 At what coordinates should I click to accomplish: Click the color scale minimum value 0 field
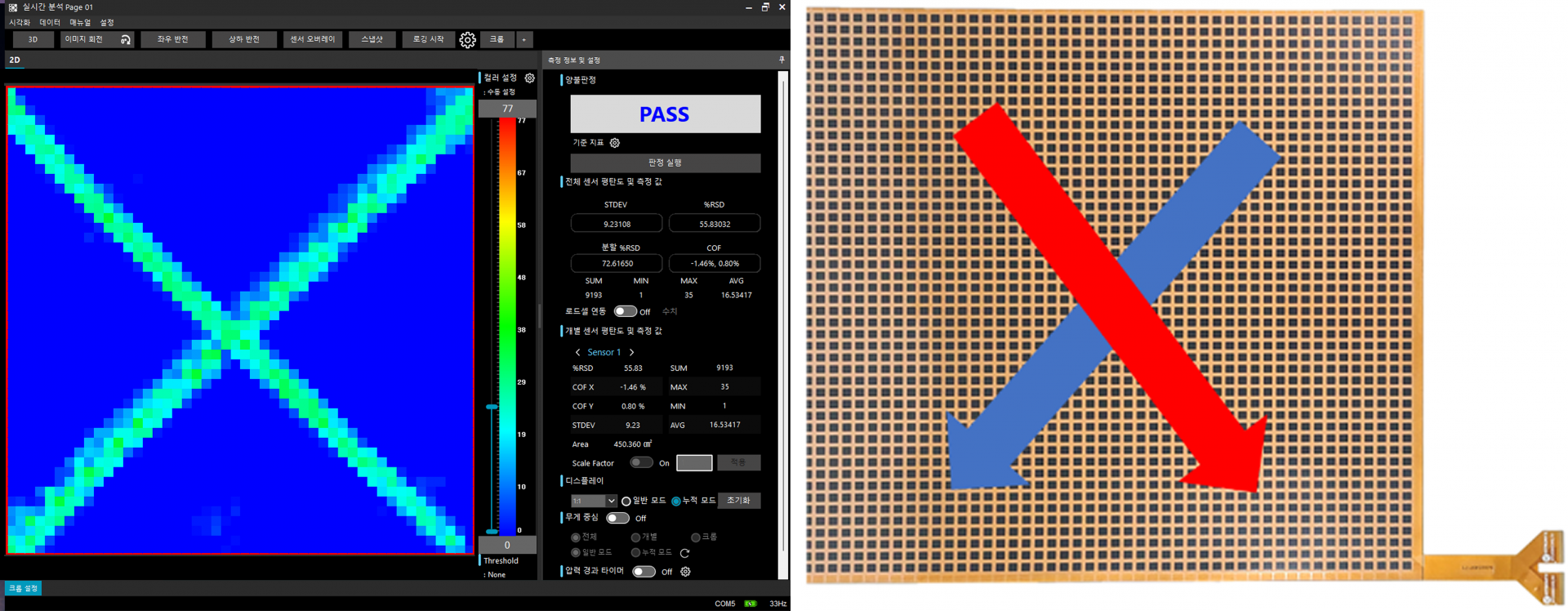coord(507,545)
